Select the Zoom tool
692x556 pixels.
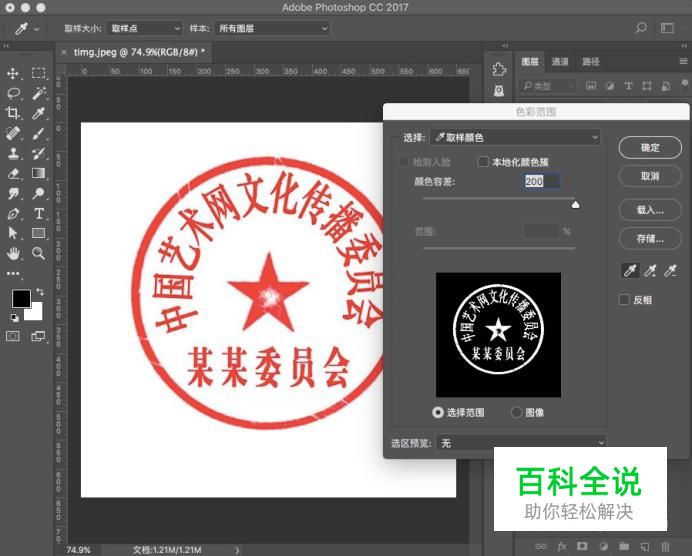(x=39, y=253)
